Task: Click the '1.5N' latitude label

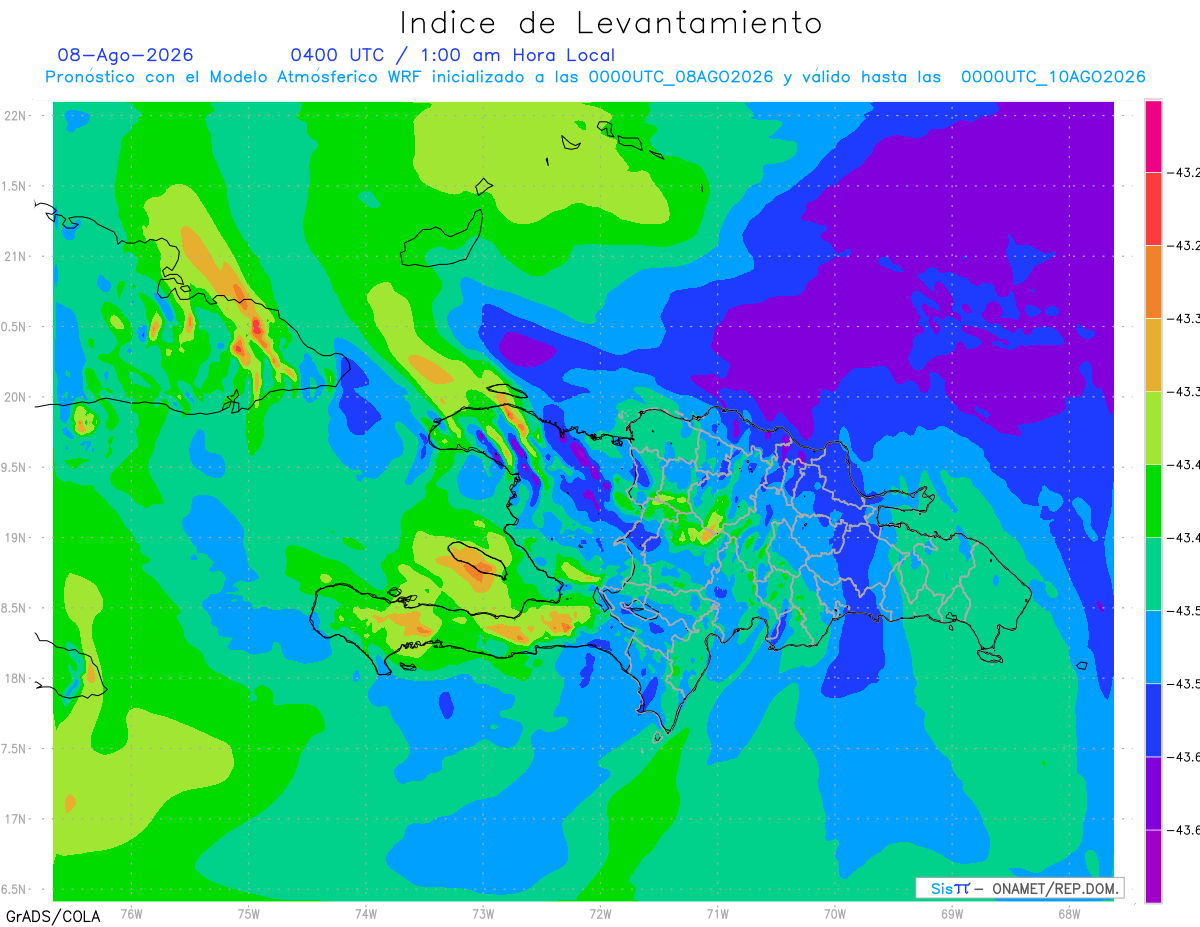Action: pyautogui.click(x=14, y=186)
